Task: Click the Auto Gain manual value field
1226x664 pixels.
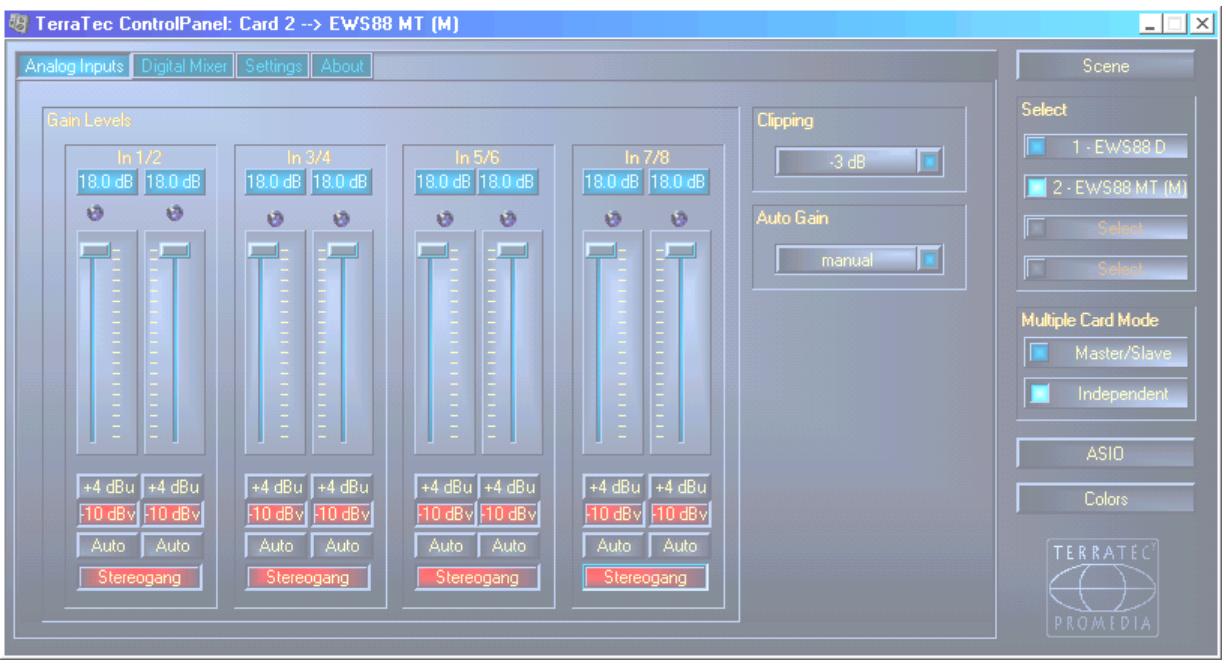Action: [847, 260]
